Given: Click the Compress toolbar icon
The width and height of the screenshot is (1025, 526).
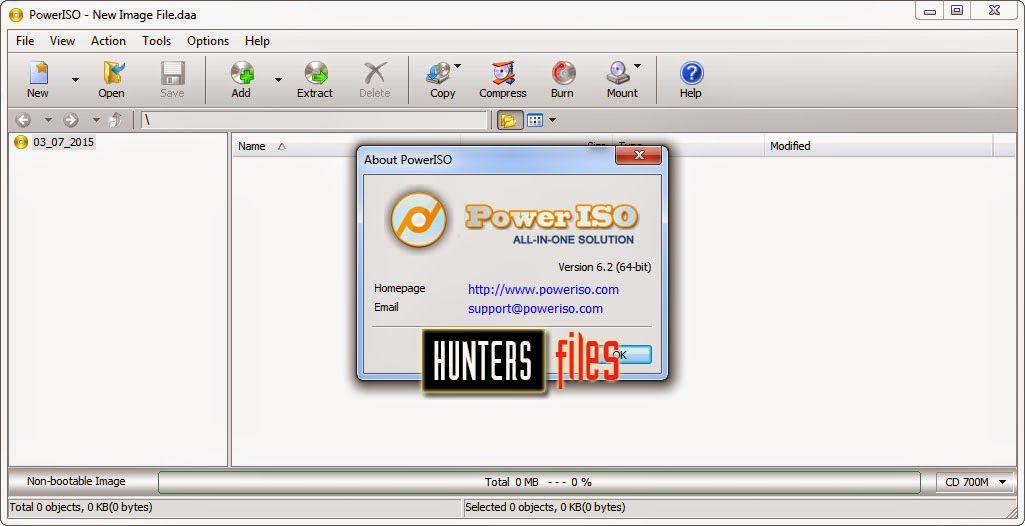Looking at the screenshot, I should pos(503,79).
